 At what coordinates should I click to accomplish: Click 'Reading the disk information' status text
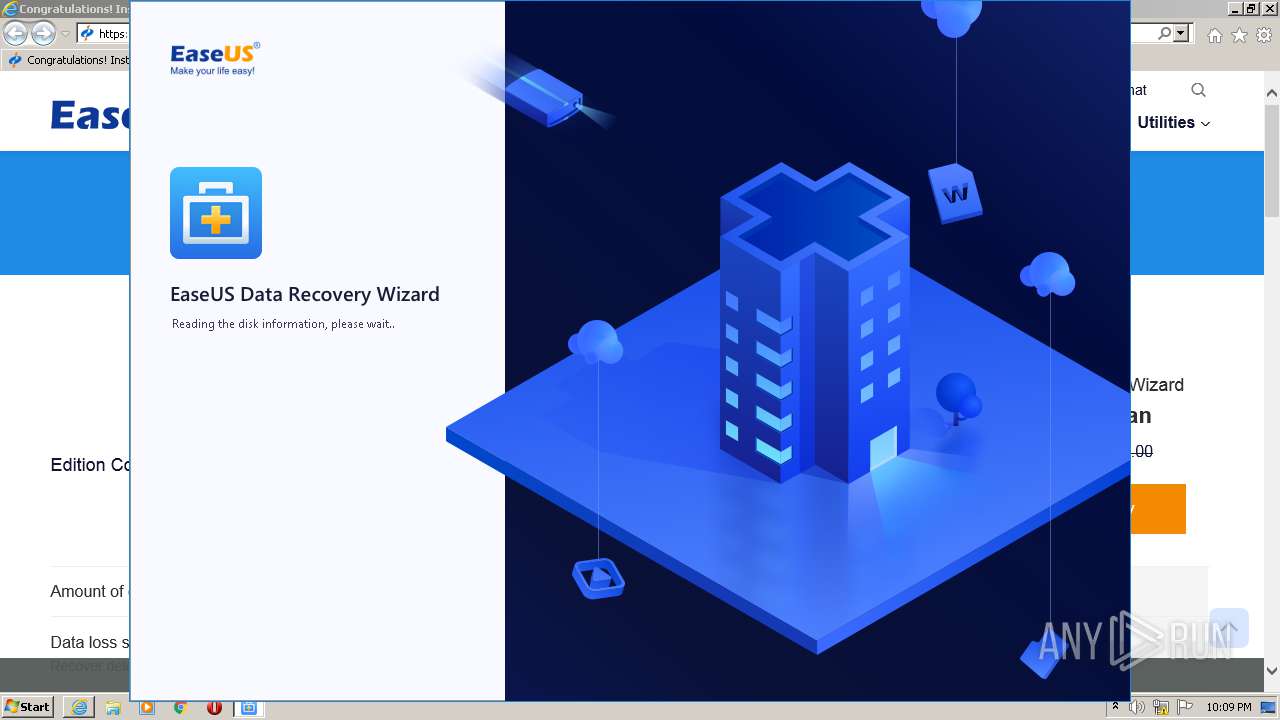[283, 324]
